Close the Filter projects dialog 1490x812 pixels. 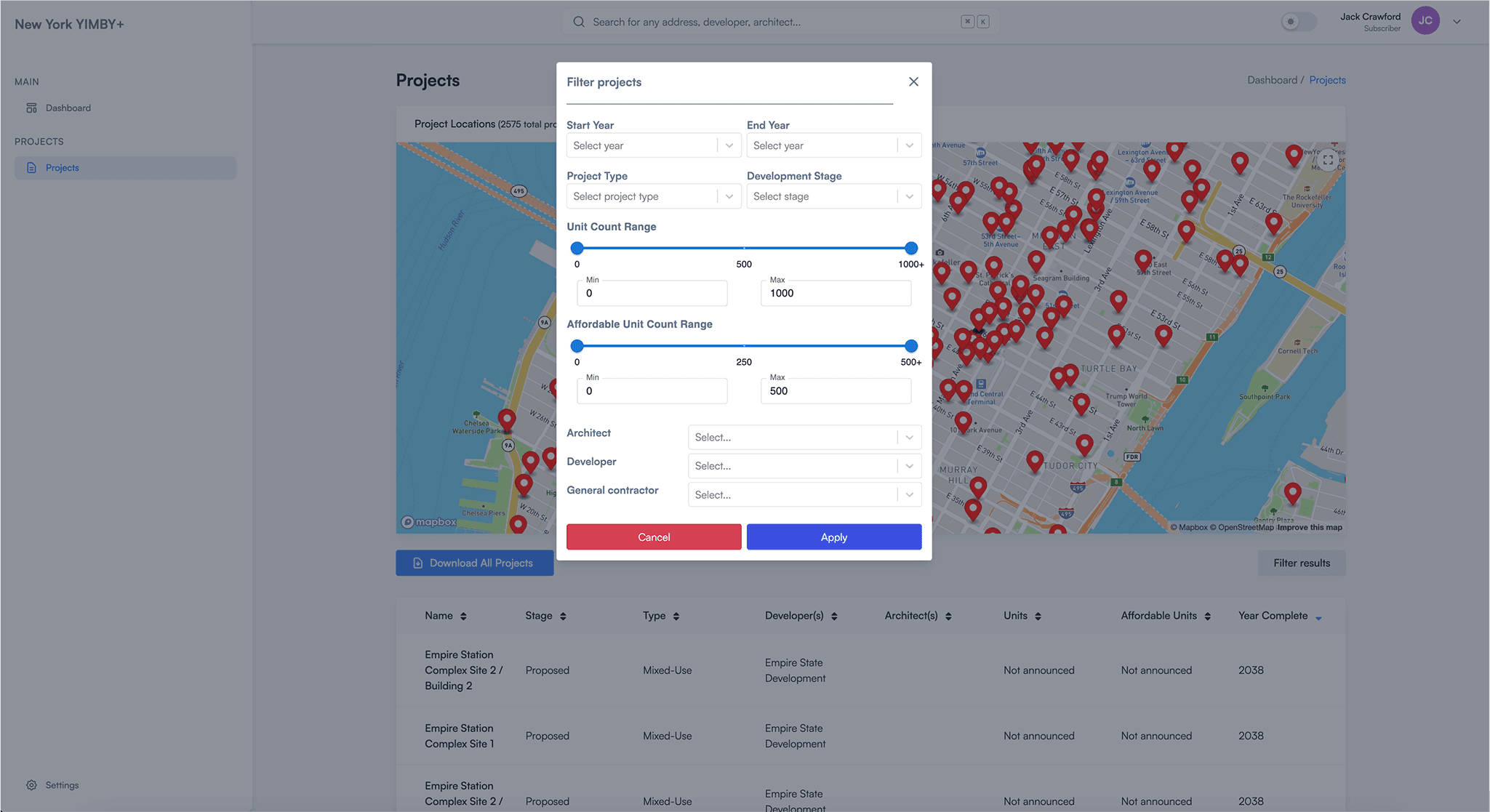pyautogui.click(x=913, y=81)
